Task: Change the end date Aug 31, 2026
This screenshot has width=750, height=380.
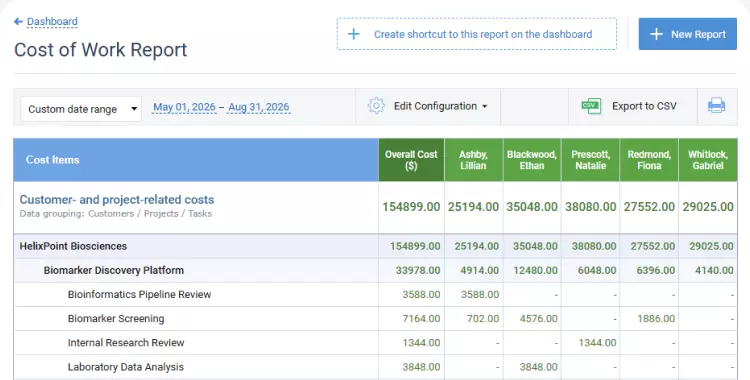Action: click(x=259, y=107)
